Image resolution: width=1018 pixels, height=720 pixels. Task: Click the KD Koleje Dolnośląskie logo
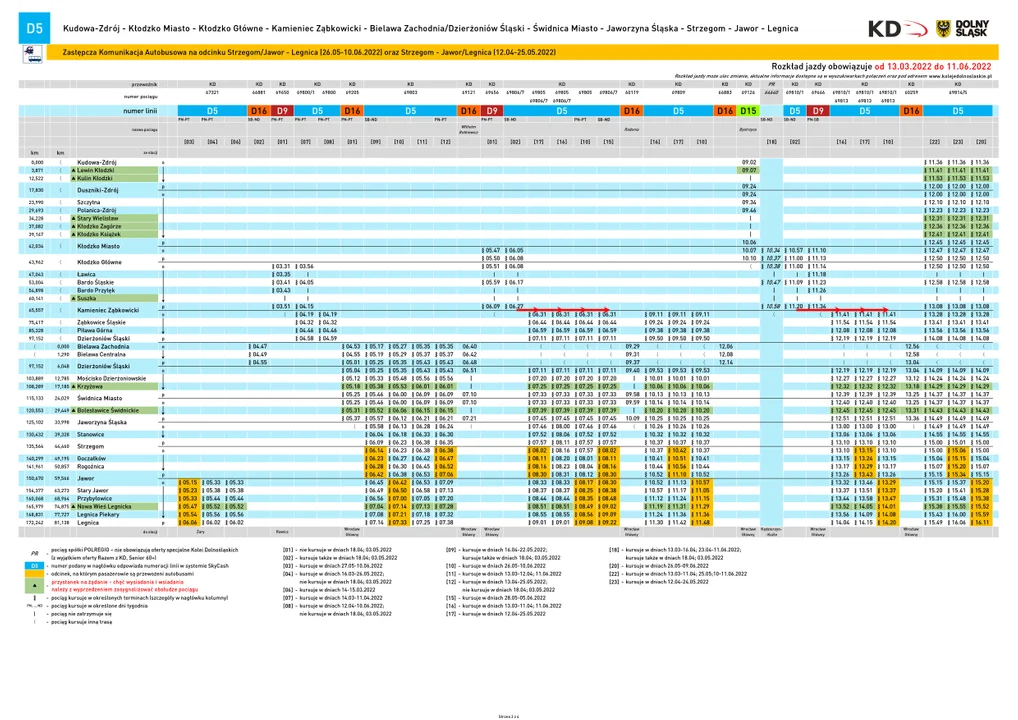pos(897,29)
